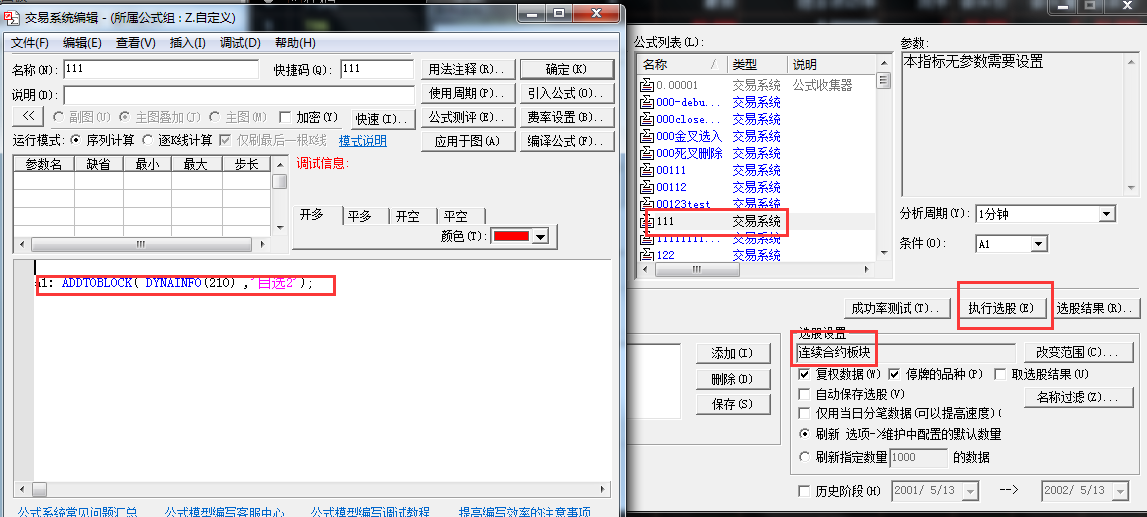The image size is (1147, 517).
Task: Click the 名称过滤(Z)... button
Action: tap(1078, 398)
